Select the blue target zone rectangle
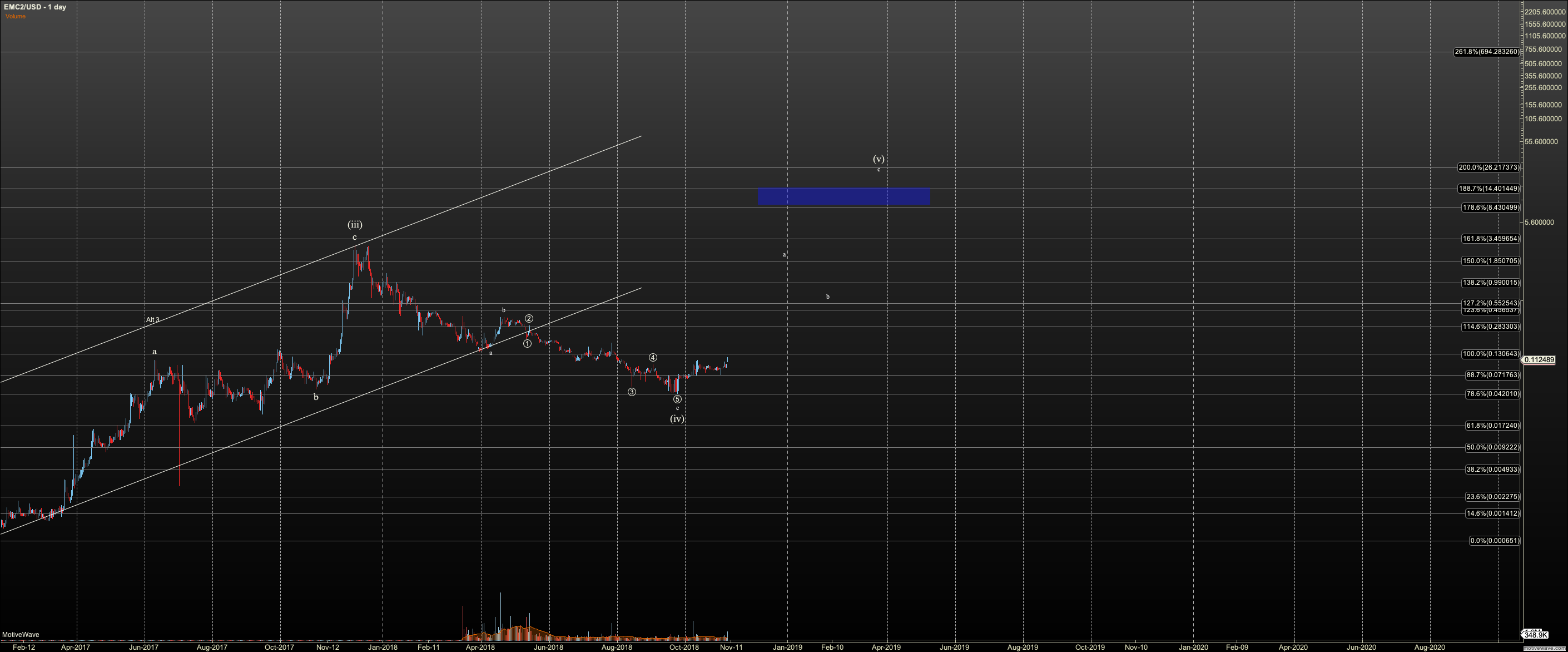This screenshot has height=652, width=1568. (843, 196)
